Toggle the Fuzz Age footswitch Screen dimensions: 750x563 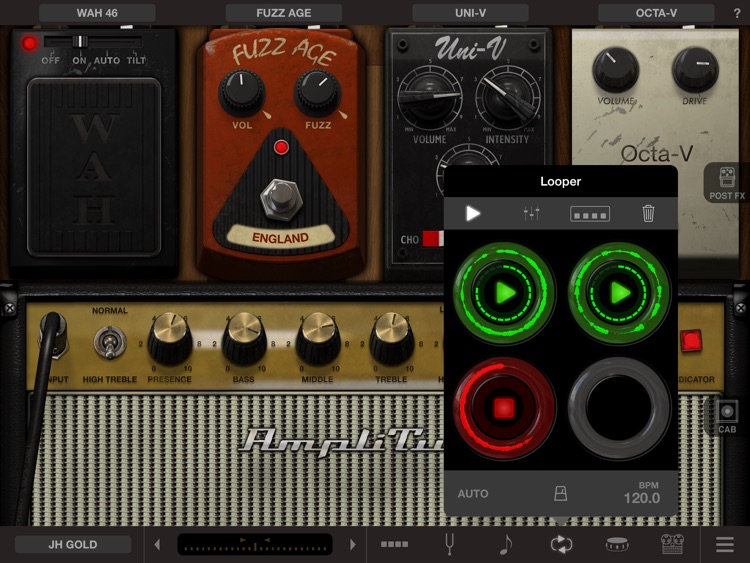pyautogui.click(x=281, y=198)
